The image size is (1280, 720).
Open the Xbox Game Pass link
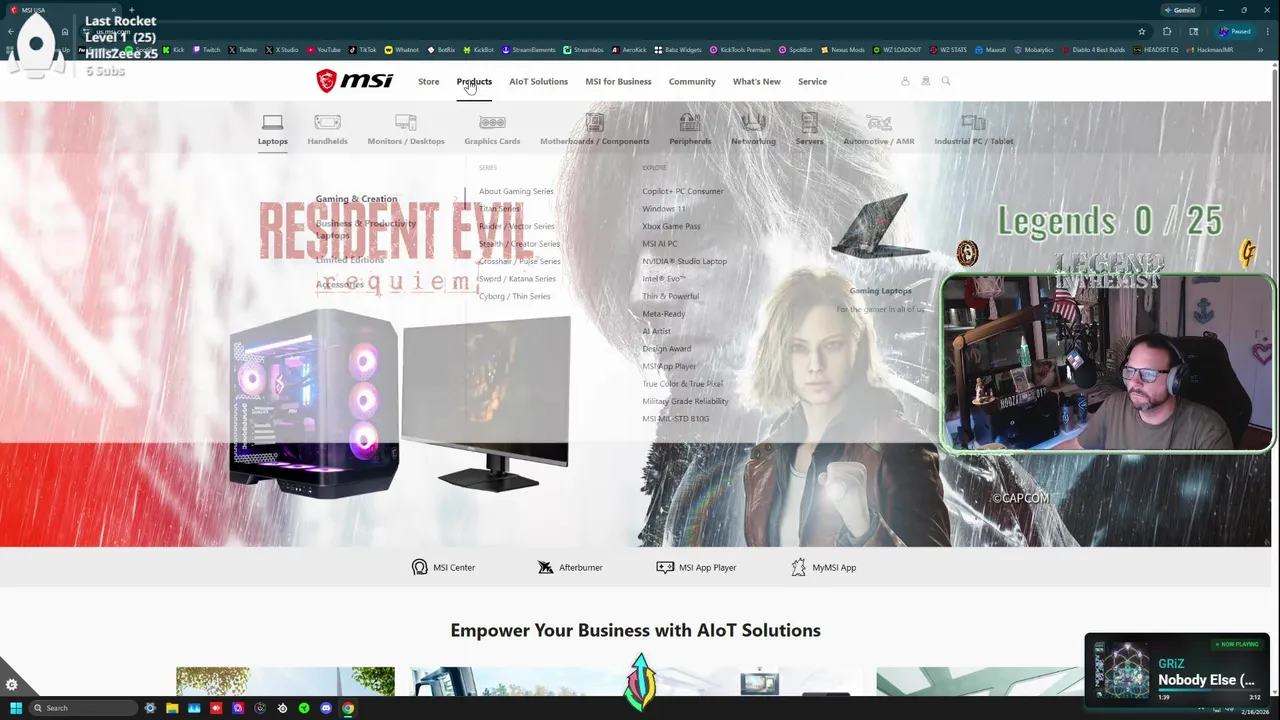coord(671,226)
